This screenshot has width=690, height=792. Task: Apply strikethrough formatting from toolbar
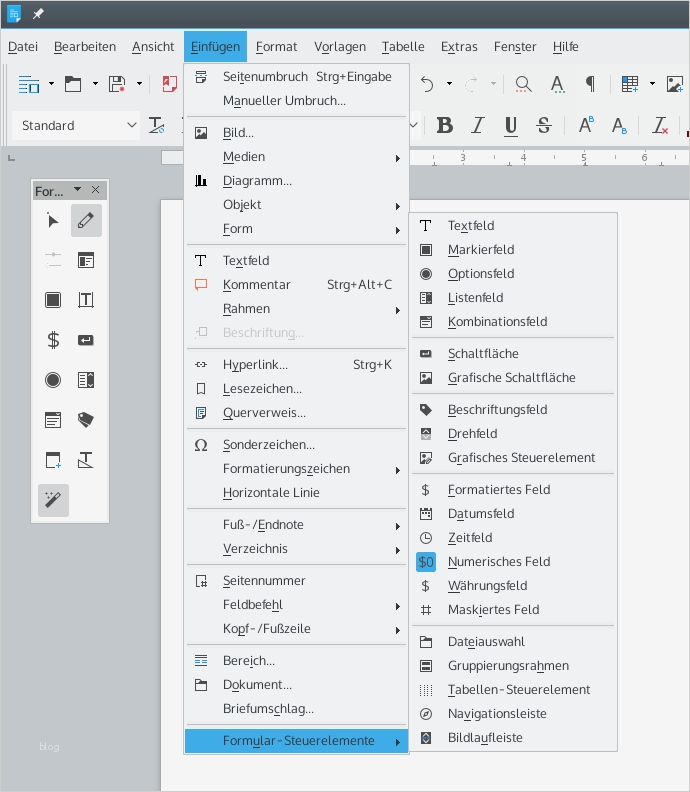coord(543,125)
